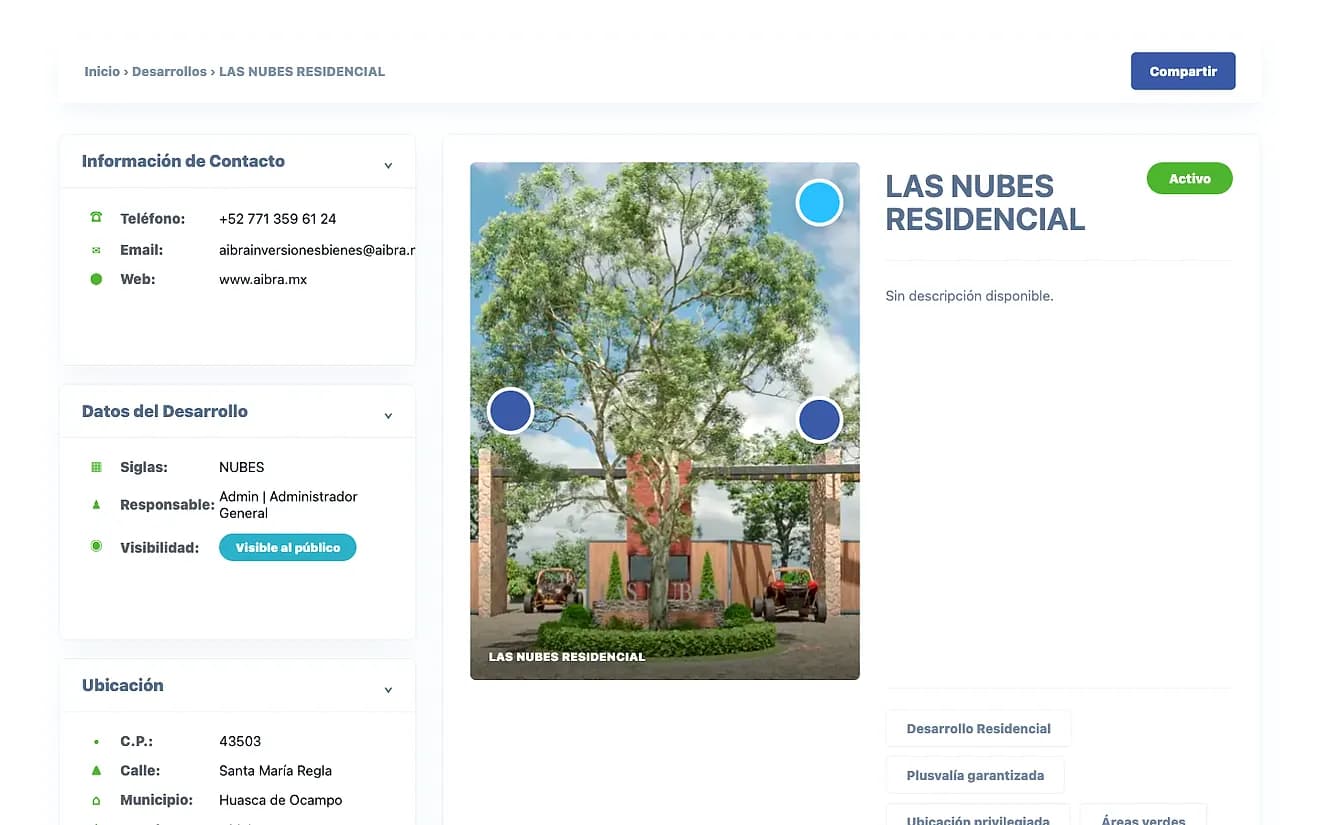The width and height of the screenshot is (1320, 825).
Task: Open www.aibra.mx website text
Action: click(263, 279)
